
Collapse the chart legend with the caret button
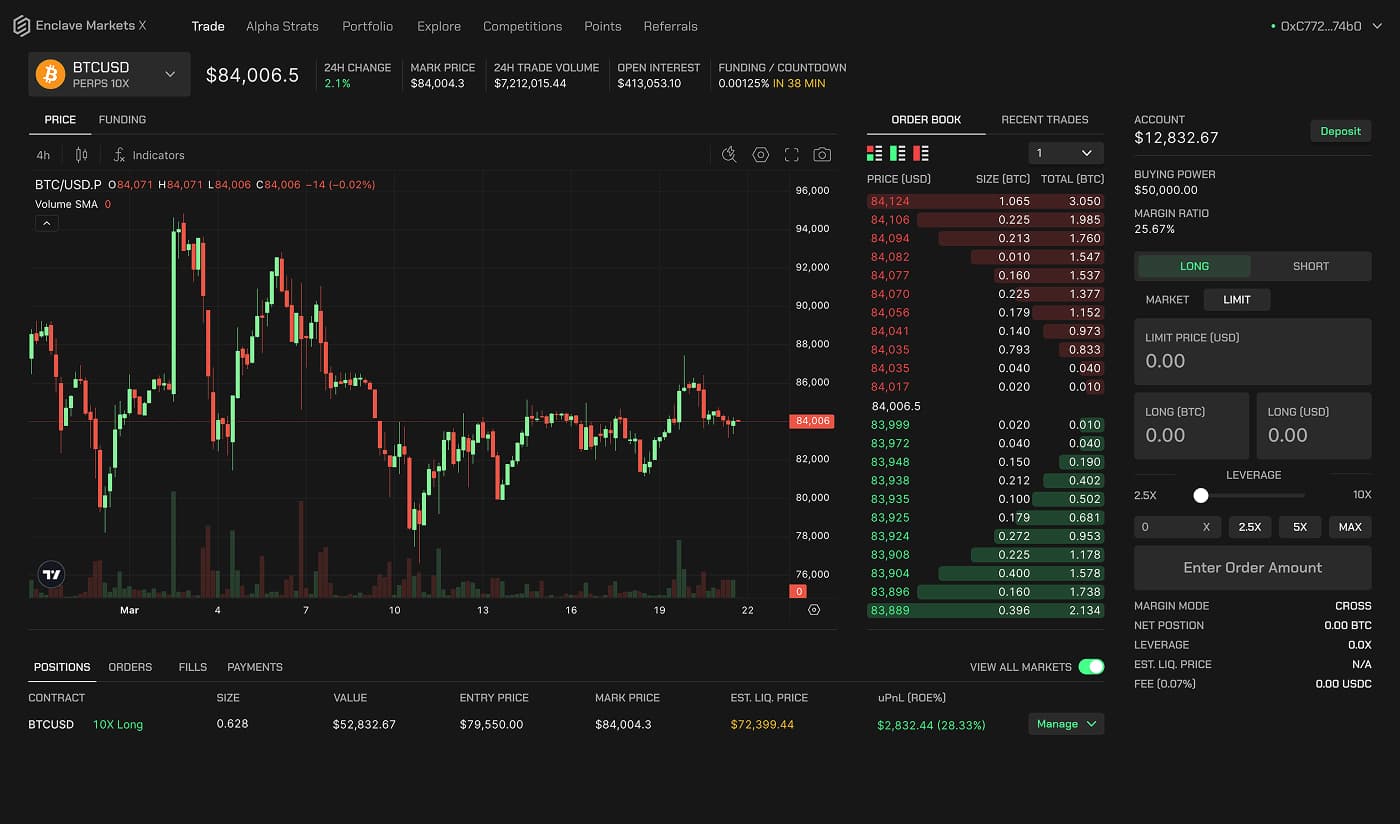coord(47,224)
